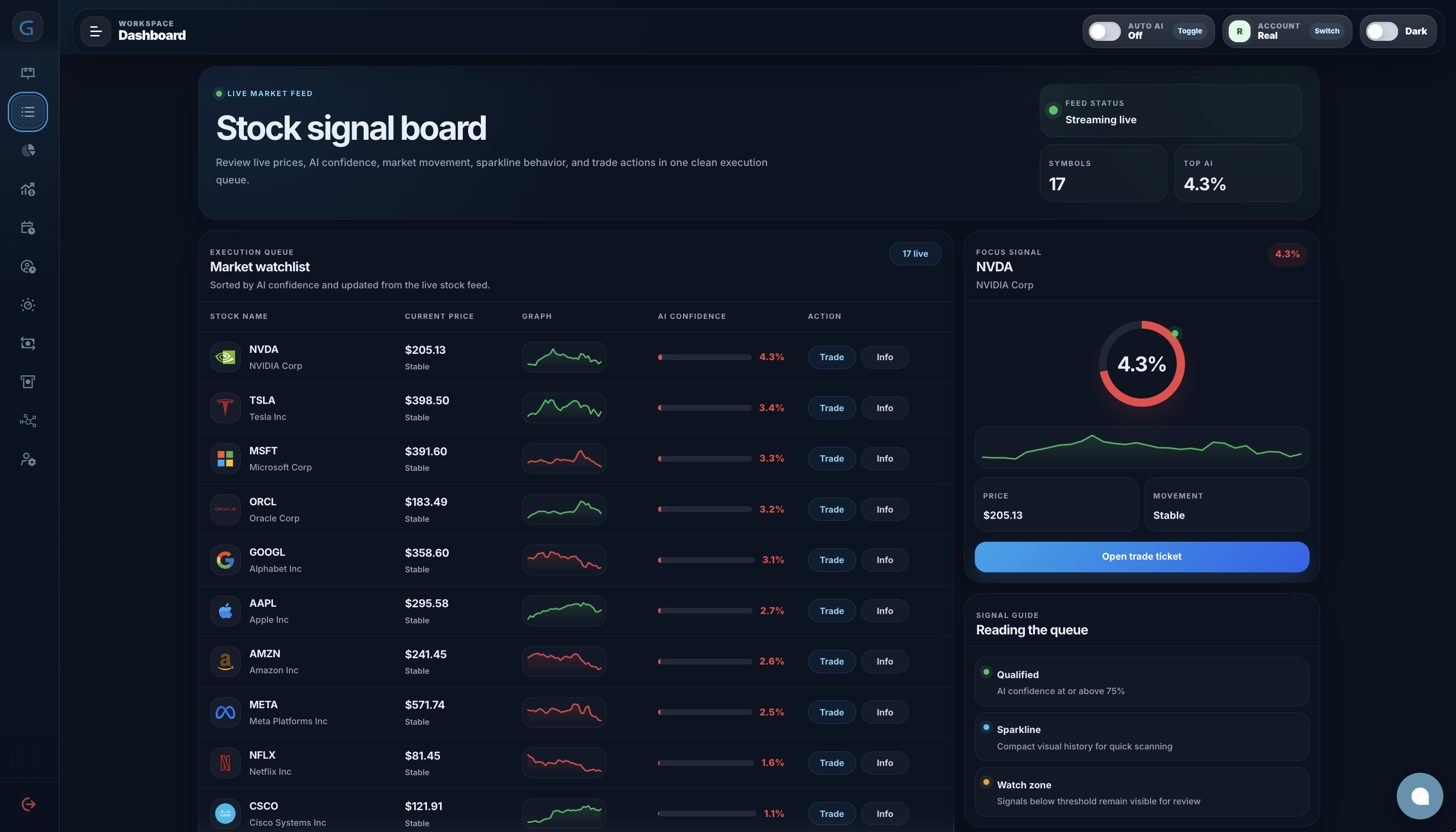Click the Toggle button for Auto AI
The image size is (1456, 832).
1189,32
